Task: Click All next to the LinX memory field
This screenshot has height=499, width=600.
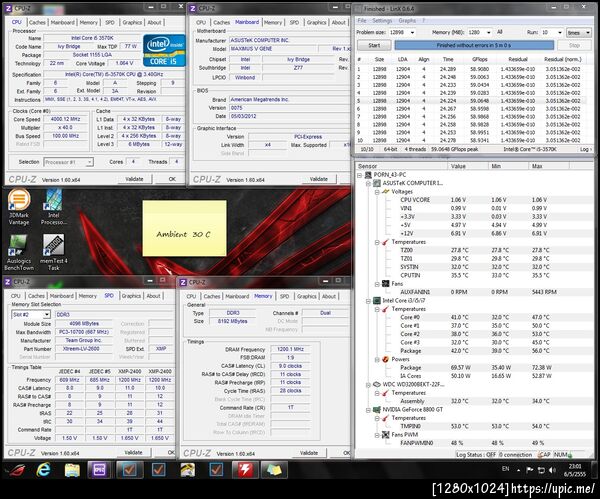Action: pos(499,32)
